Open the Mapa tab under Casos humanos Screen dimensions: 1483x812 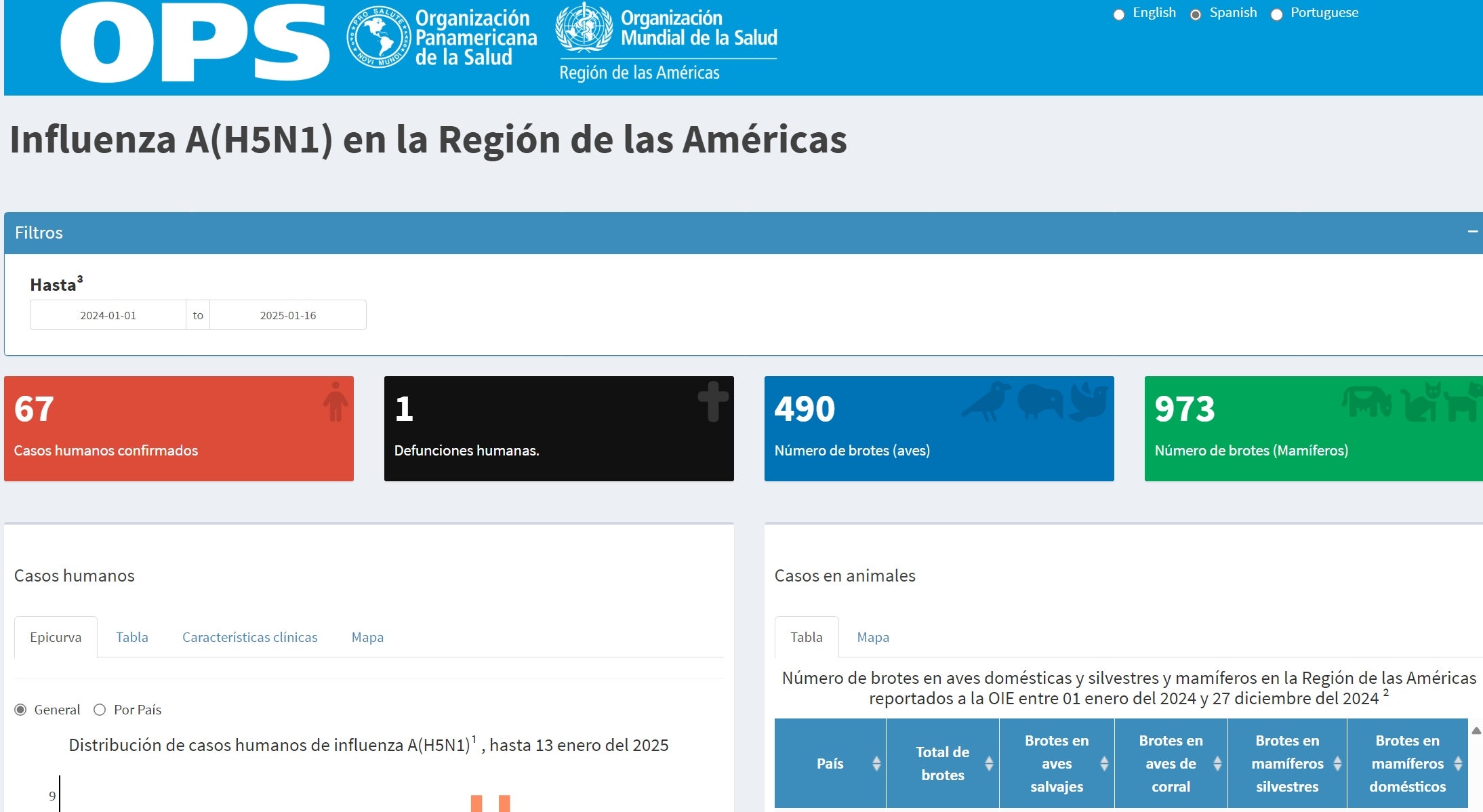367,637
